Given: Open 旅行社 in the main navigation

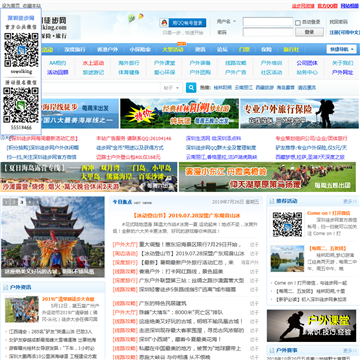Looking at the screenshot, I should 291,50.
